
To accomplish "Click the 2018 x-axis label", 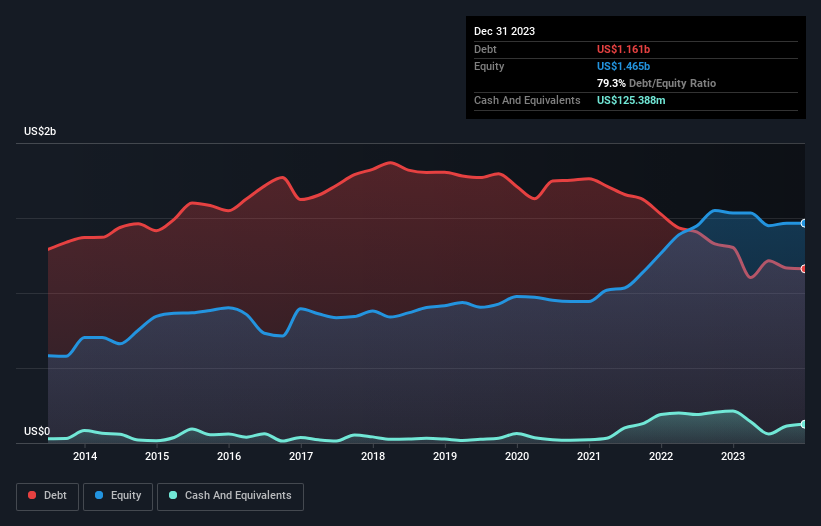I will point(373,456).
